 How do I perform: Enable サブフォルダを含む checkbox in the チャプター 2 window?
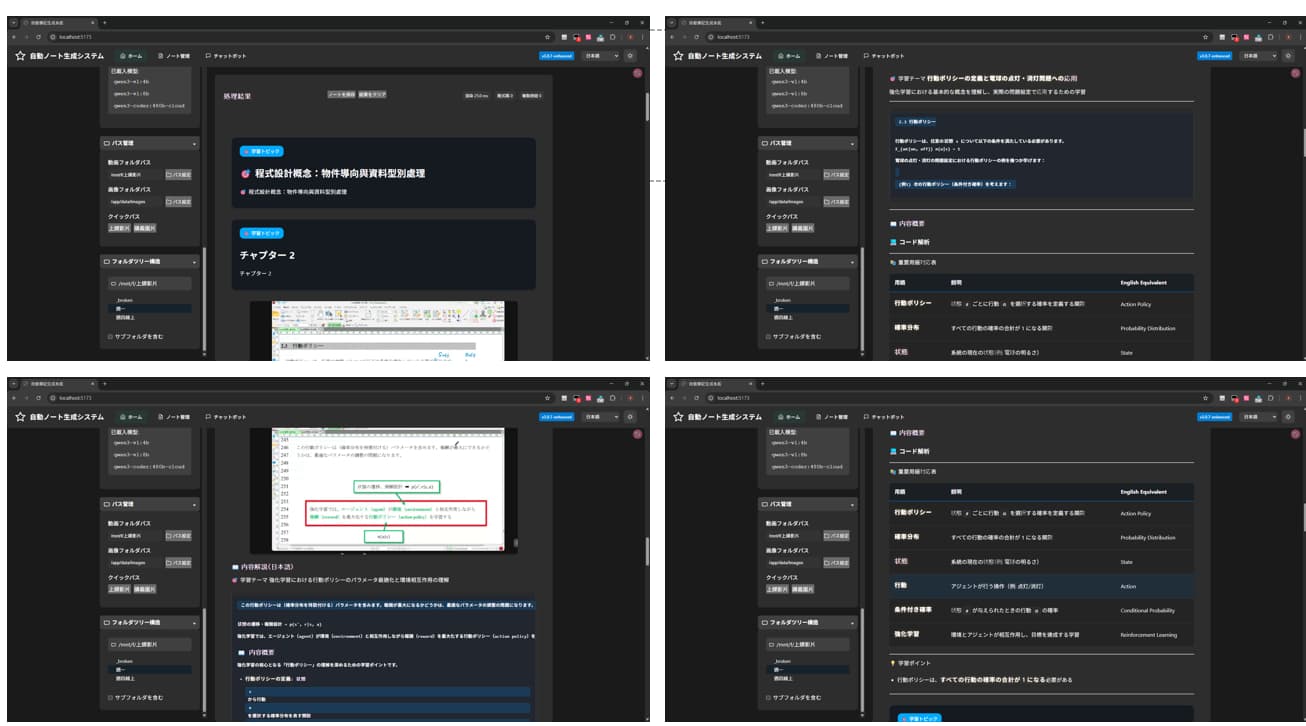pyautogui.click(x=110, y=336)
